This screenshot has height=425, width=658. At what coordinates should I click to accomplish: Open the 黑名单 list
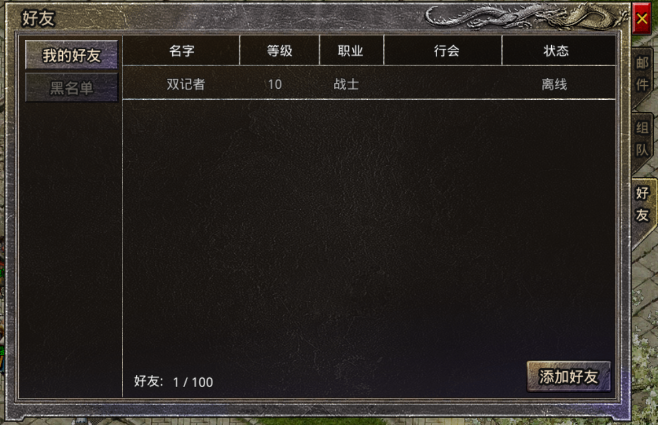click(71, 88)
